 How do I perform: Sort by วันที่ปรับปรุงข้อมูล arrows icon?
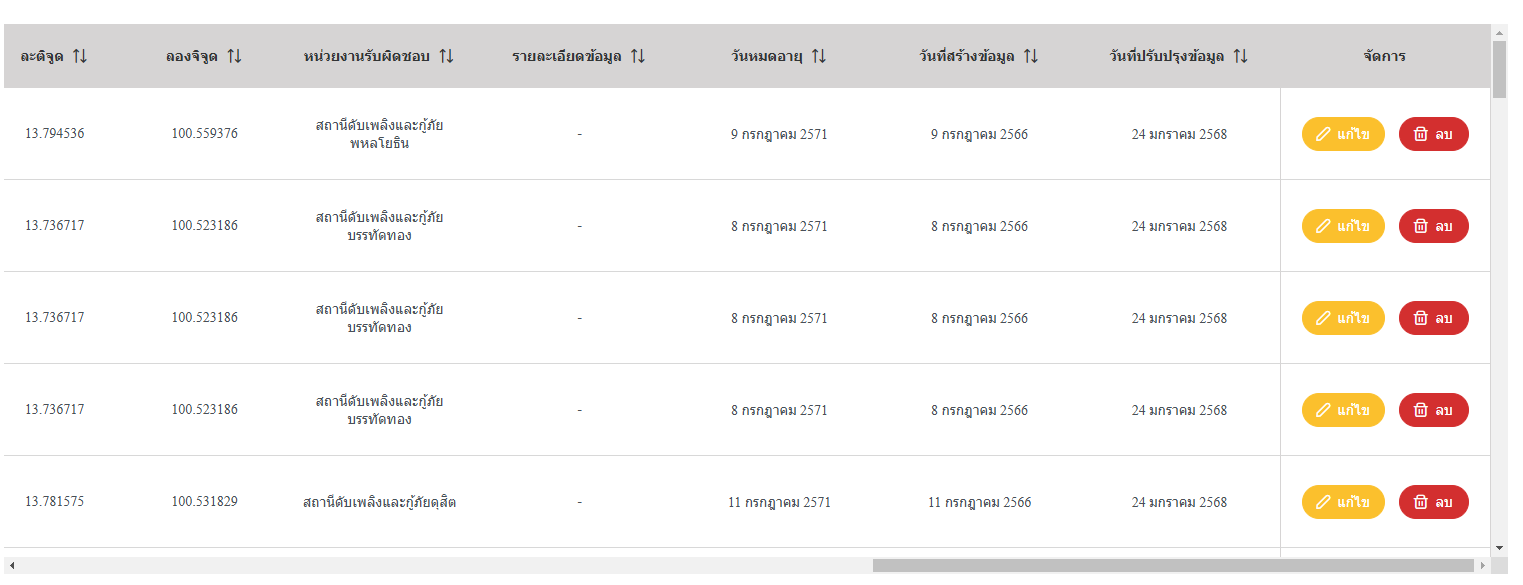(x=1240, y=56)
